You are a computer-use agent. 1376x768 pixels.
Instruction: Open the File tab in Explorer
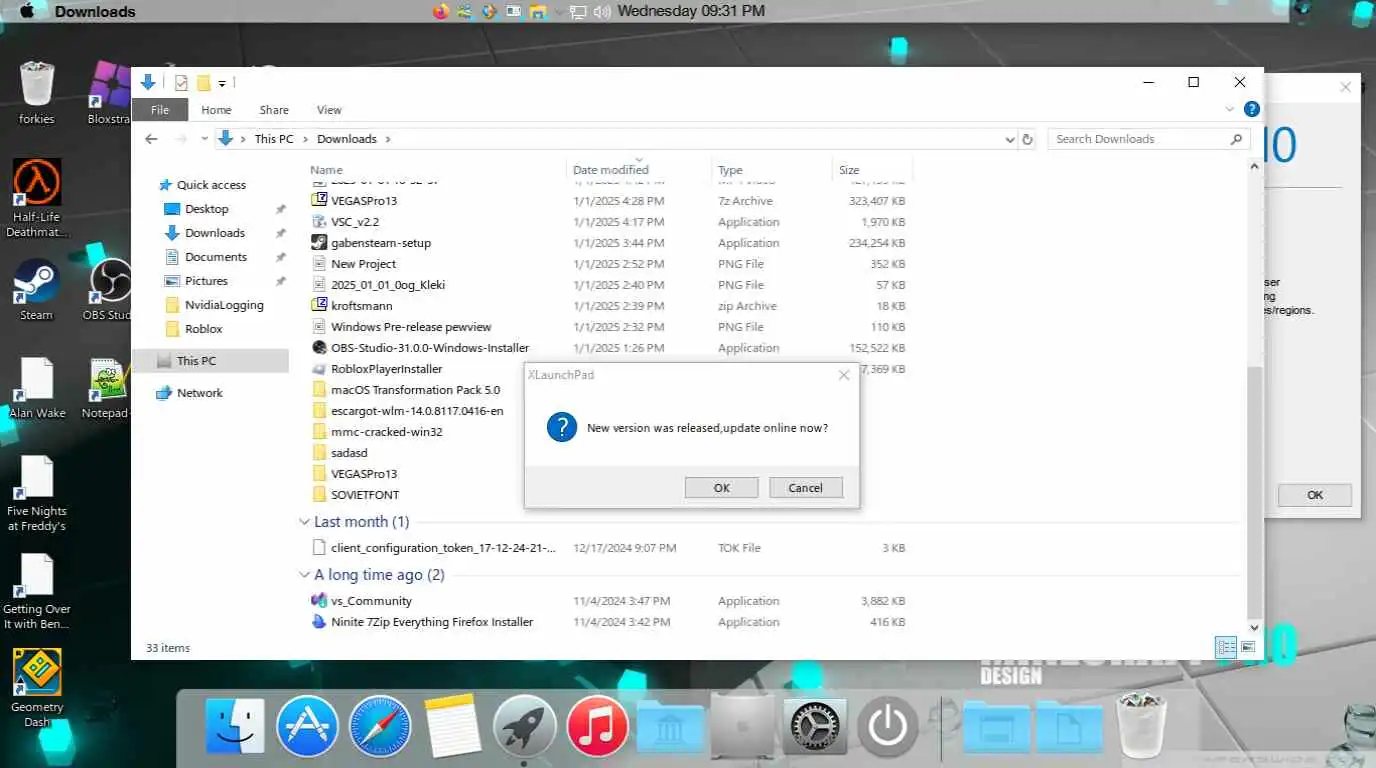pyautogui.click(x=160, y=110)
